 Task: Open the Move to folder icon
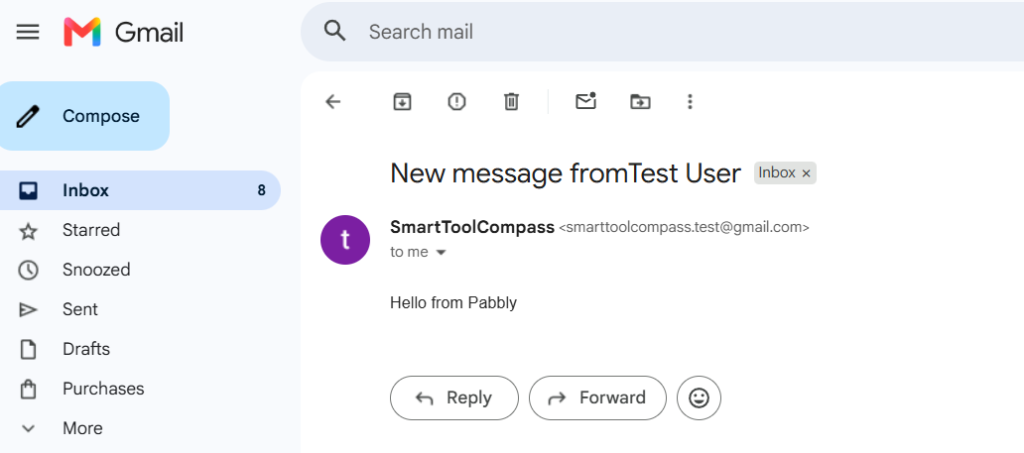pos(640,101)
